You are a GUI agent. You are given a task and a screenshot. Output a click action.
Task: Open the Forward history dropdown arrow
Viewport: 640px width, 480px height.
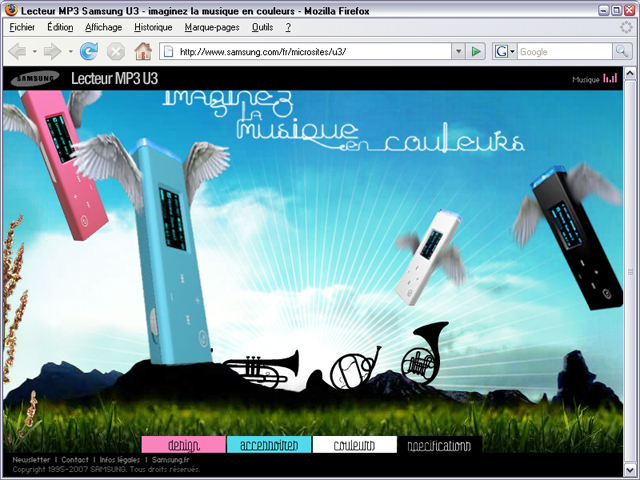pos(70,51)
